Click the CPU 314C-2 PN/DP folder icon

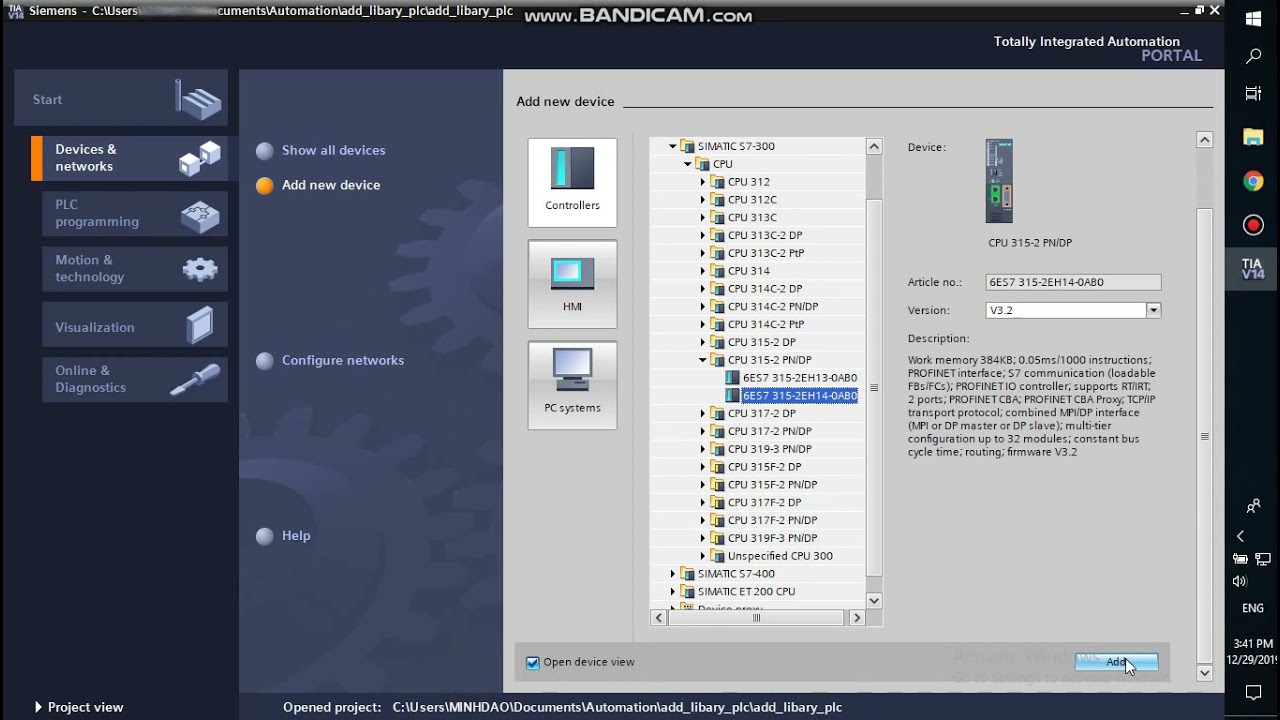click(717, 306)
